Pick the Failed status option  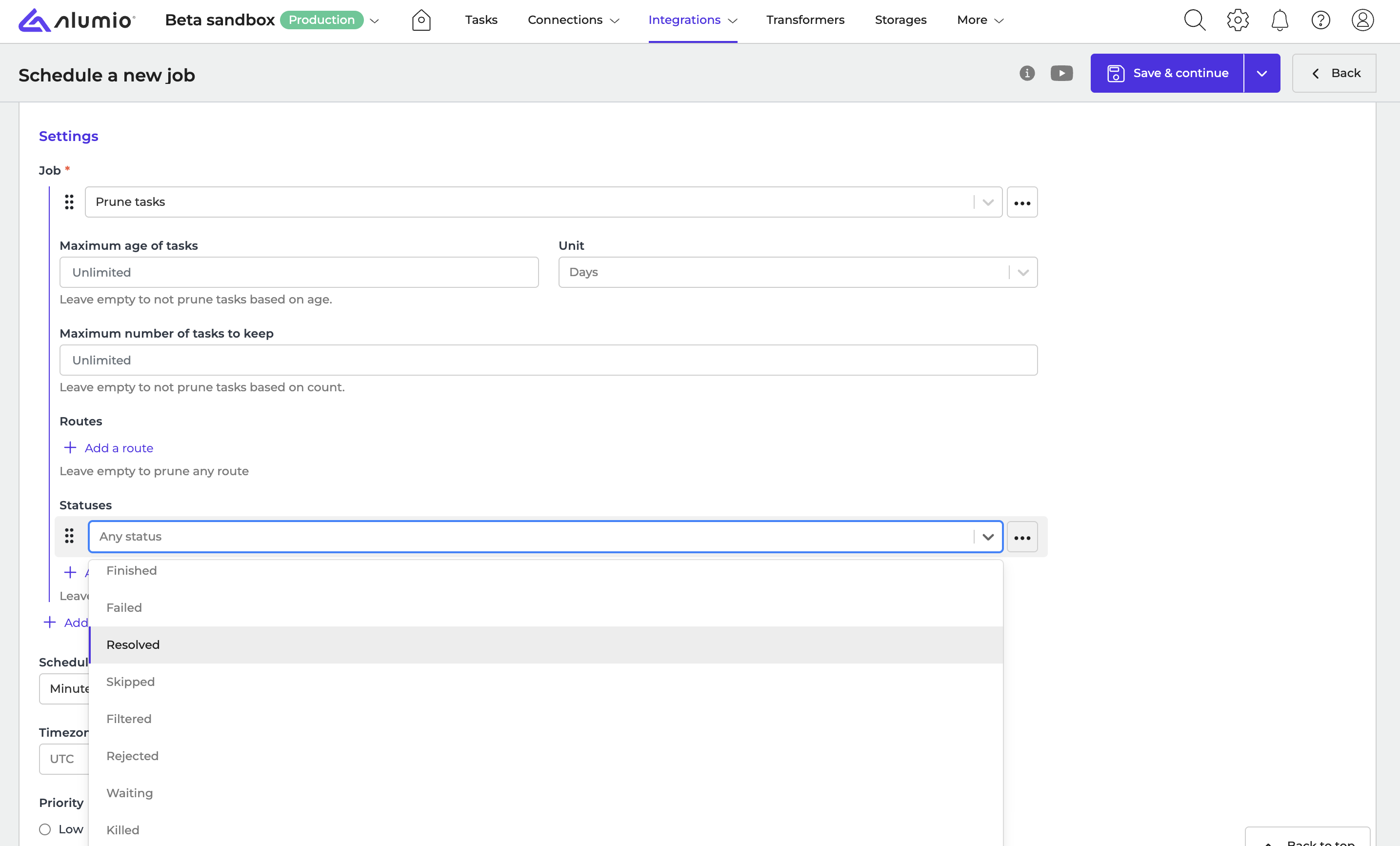tap(124, 608)
